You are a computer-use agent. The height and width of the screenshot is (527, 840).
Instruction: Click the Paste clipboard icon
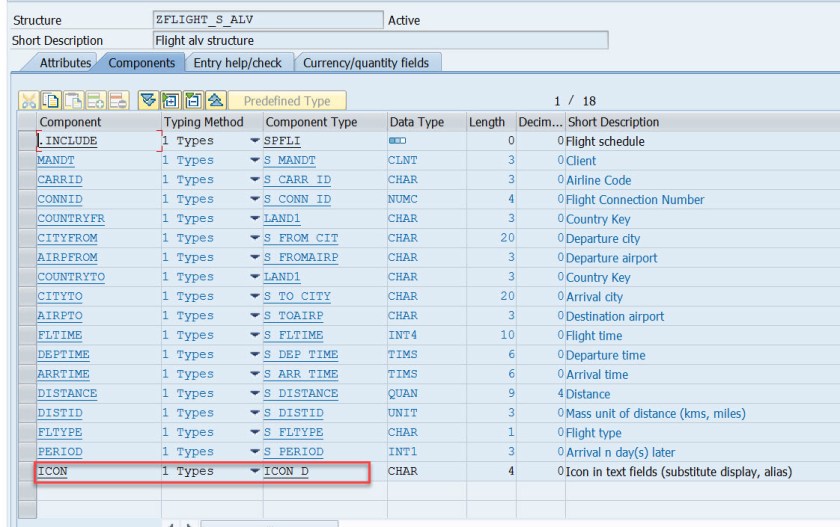coord(73,101)
